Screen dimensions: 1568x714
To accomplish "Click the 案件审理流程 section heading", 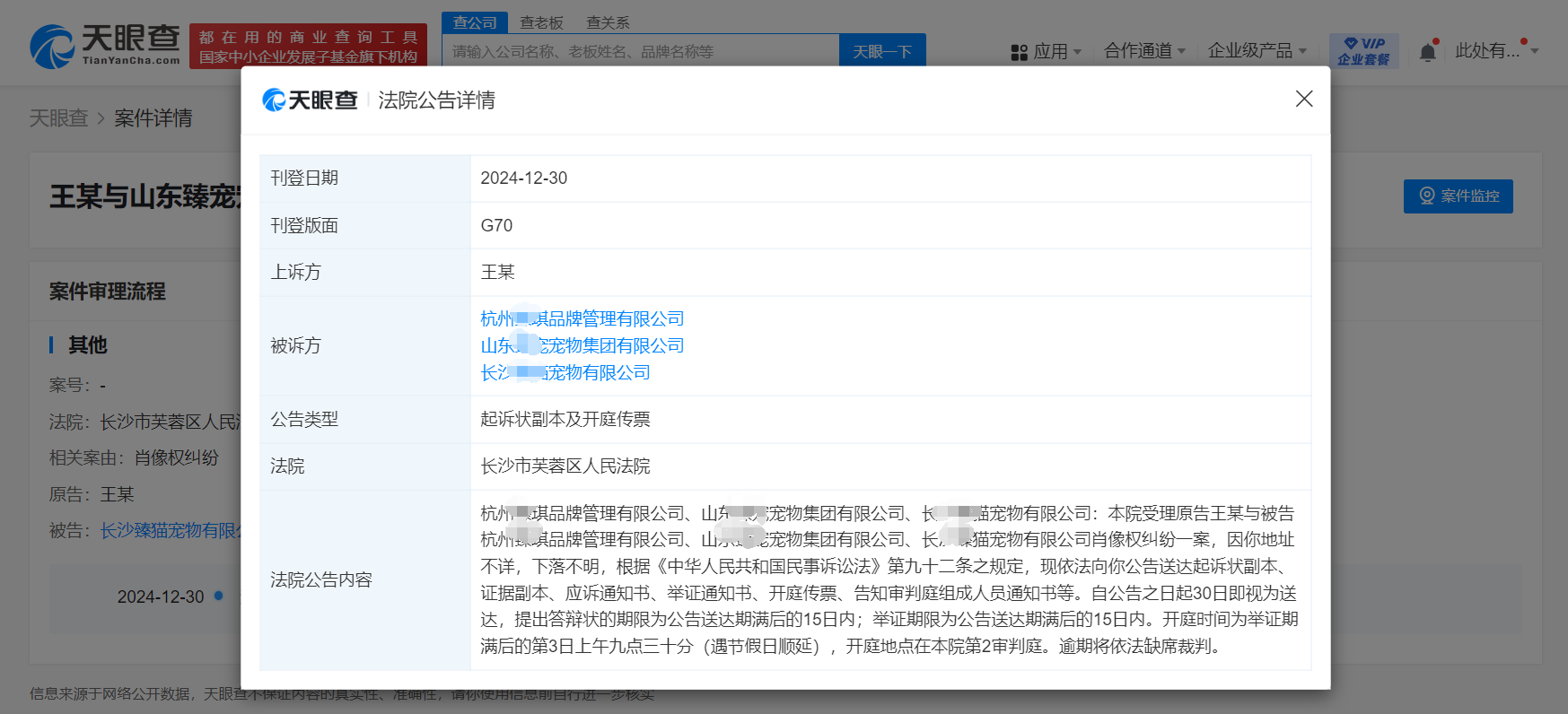I will pyautogui.click(x=108, y=292).
